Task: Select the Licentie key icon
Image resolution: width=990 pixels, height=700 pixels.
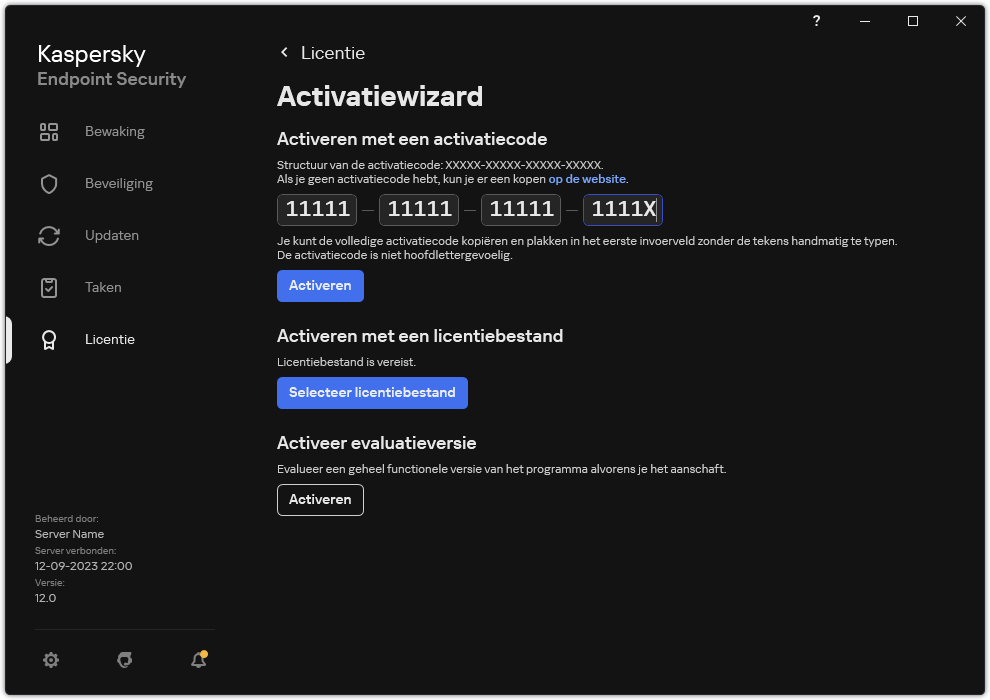Action: 49,339
